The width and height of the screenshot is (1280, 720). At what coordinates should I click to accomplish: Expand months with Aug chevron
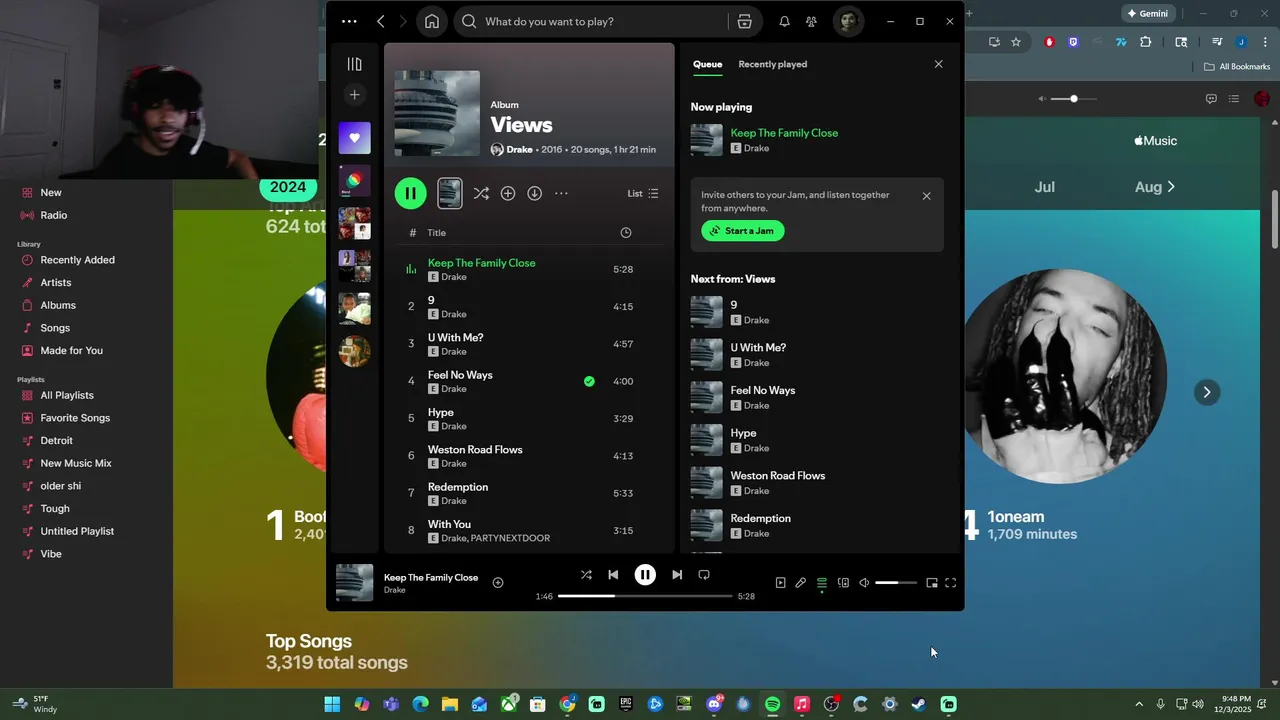1171,187
